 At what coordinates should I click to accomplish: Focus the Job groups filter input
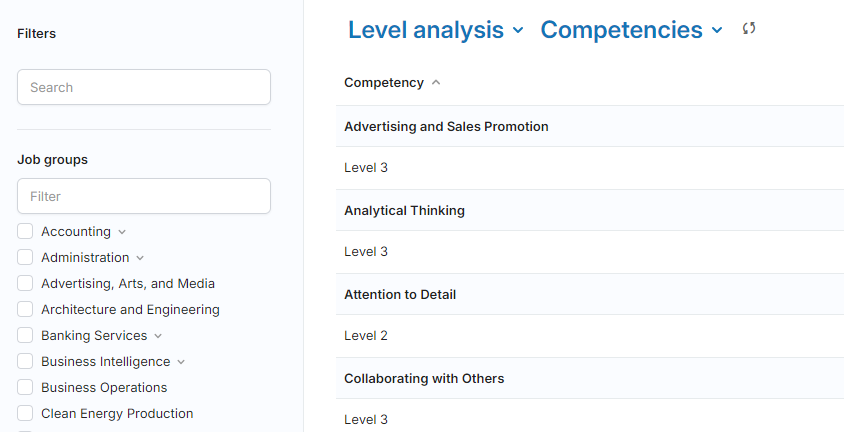pos(144,196)
